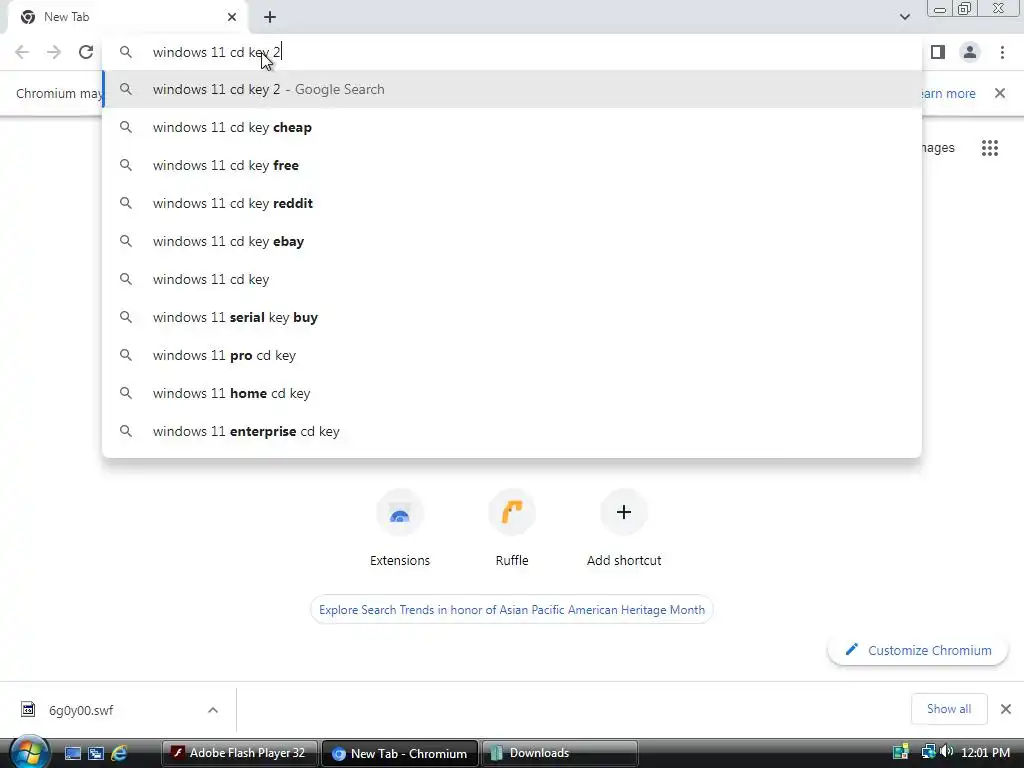Screen dimensions: 1024x768
Task: Switch to Downloads taskbar window
Action: coord(560,753)
